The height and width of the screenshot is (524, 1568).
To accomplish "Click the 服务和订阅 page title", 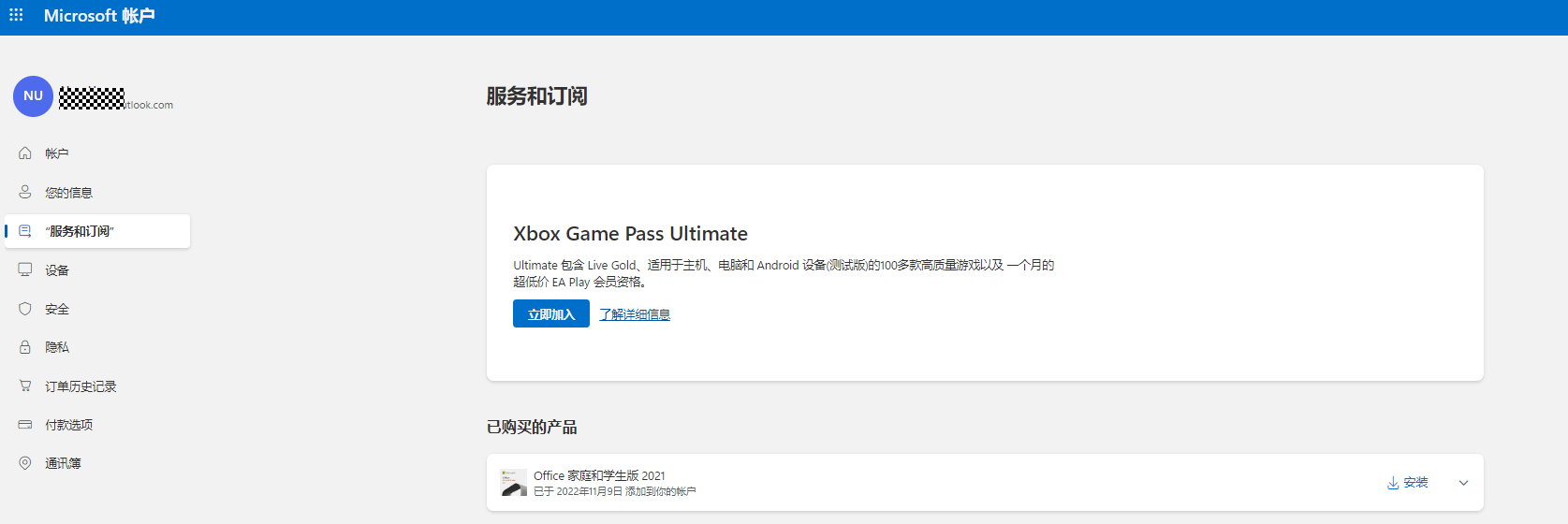I will tap(536, 96).
